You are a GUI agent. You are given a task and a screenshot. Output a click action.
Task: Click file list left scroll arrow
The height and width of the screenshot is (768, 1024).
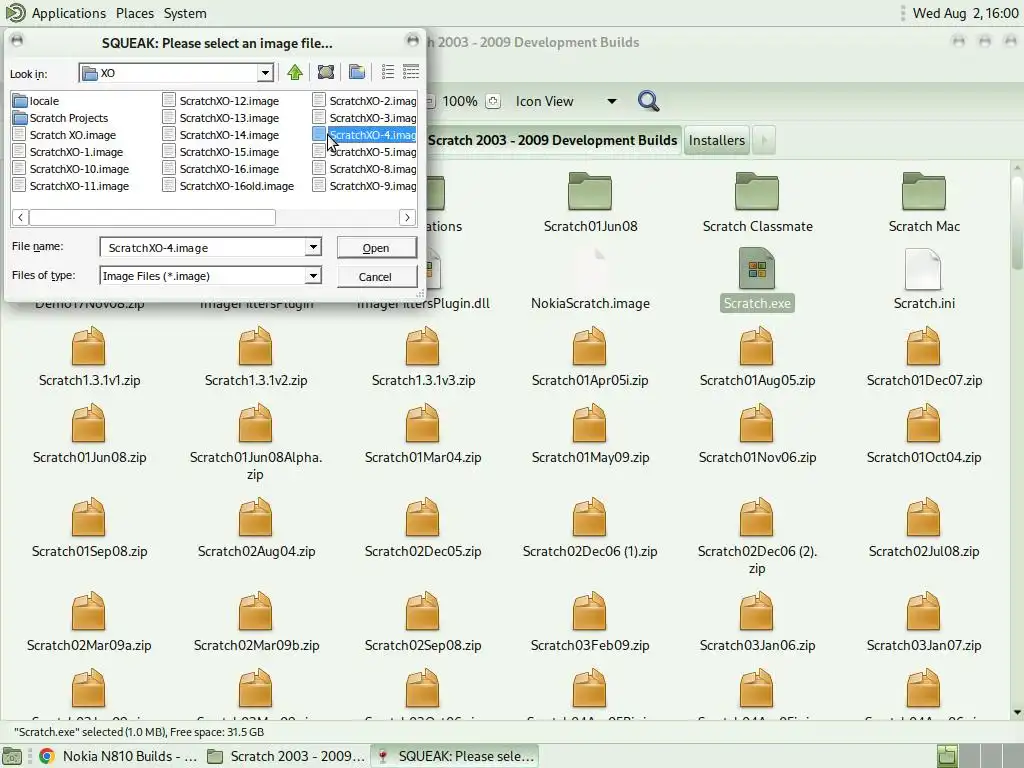click(20, 217)
